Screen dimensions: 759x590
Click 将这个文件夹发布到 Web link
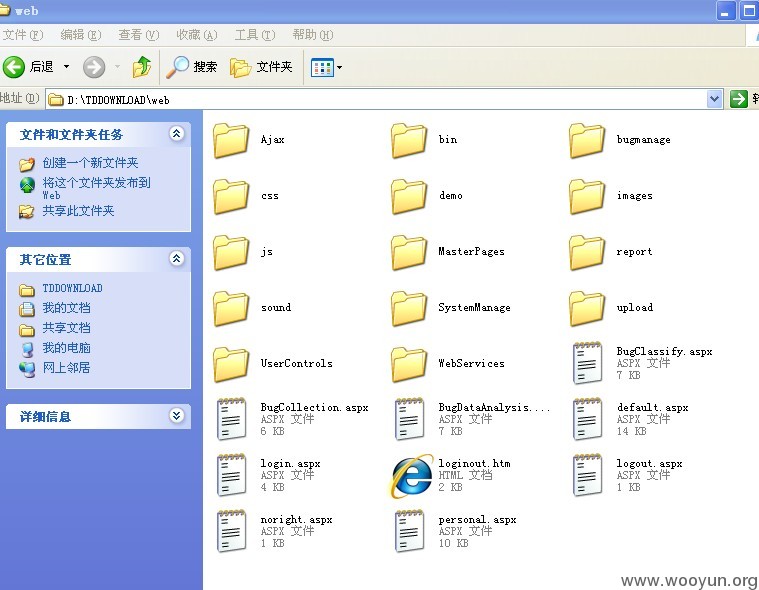pos(96,188)
